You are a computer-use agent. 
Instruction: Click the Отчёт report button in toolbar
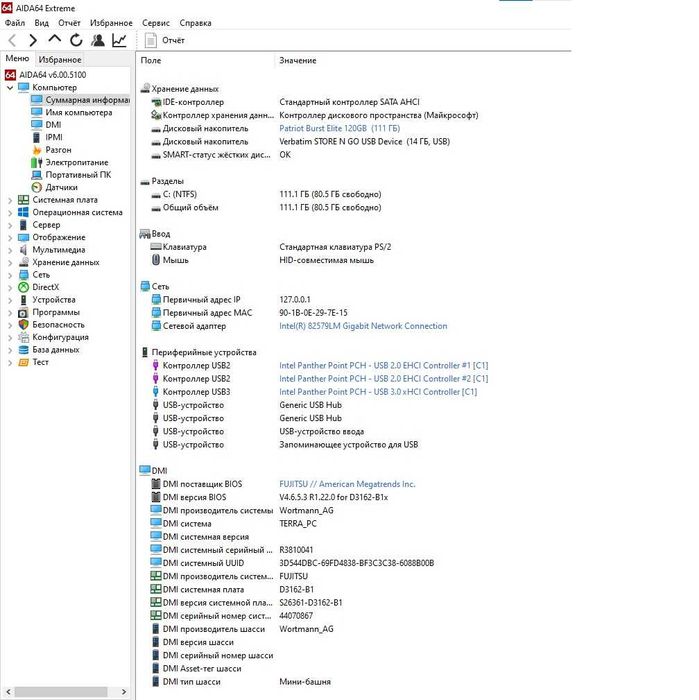point(164,41)
